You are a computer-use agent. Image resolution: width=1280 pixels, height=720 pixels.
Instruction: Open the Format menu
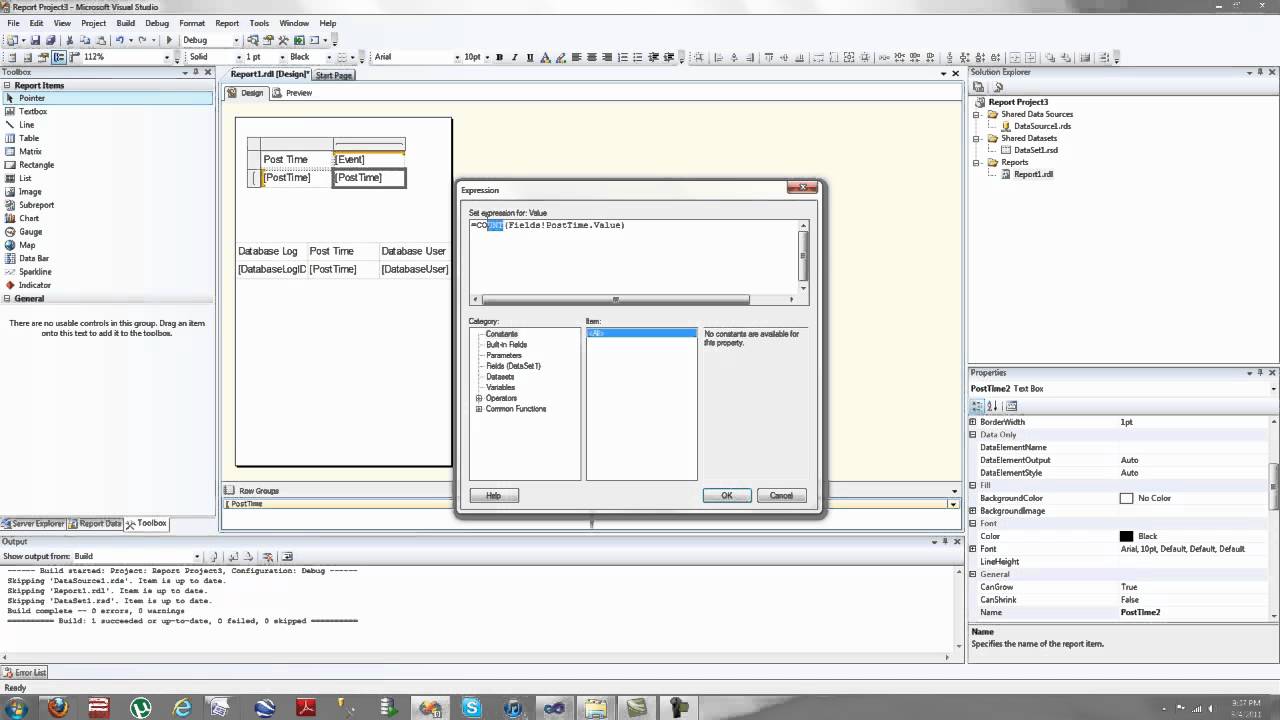(192, 23)
